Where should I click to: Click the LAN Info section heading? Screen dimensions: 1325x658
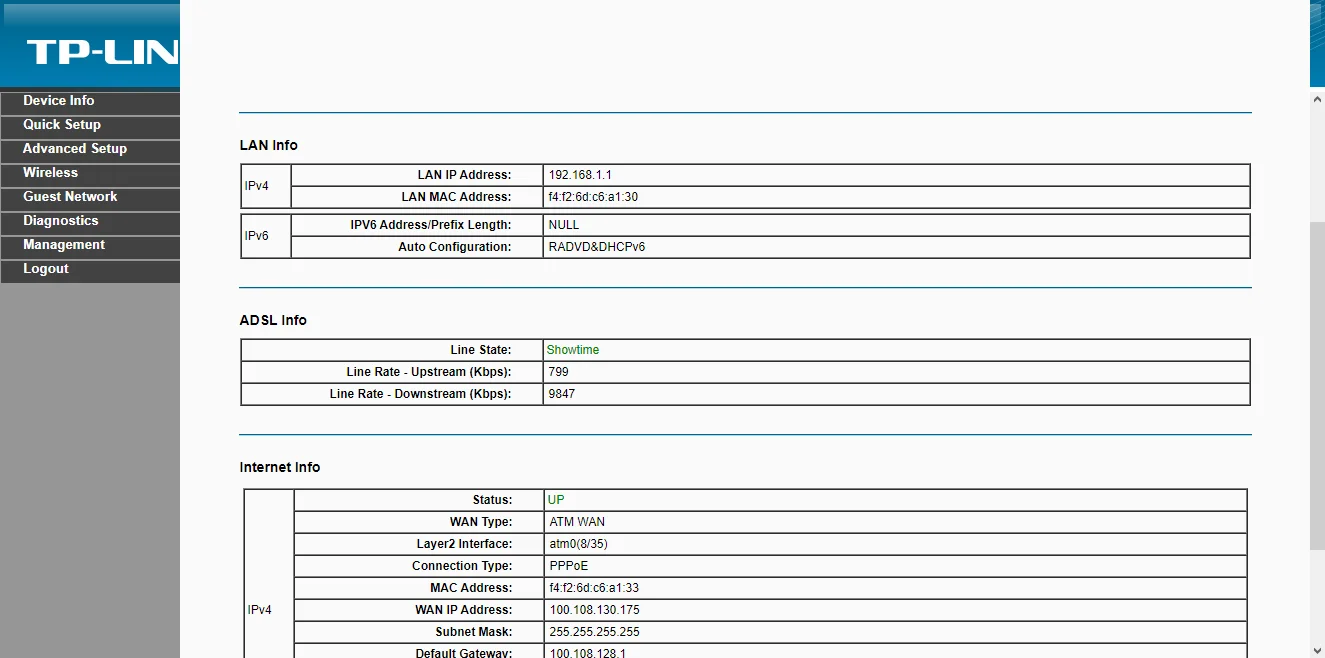[x=269, y=145]
